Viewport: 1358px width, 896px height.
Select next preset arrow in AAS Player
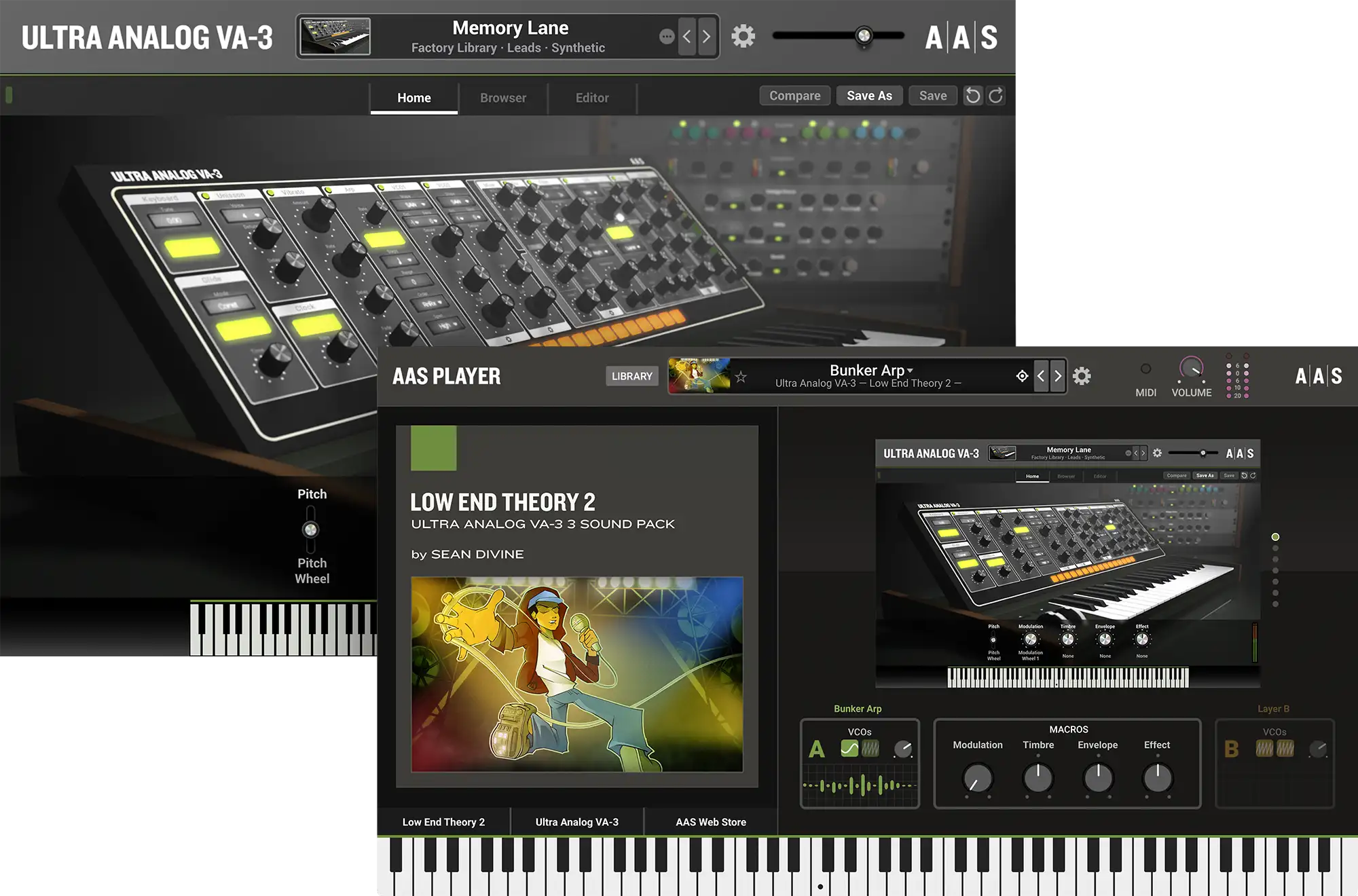point(1057,376)
